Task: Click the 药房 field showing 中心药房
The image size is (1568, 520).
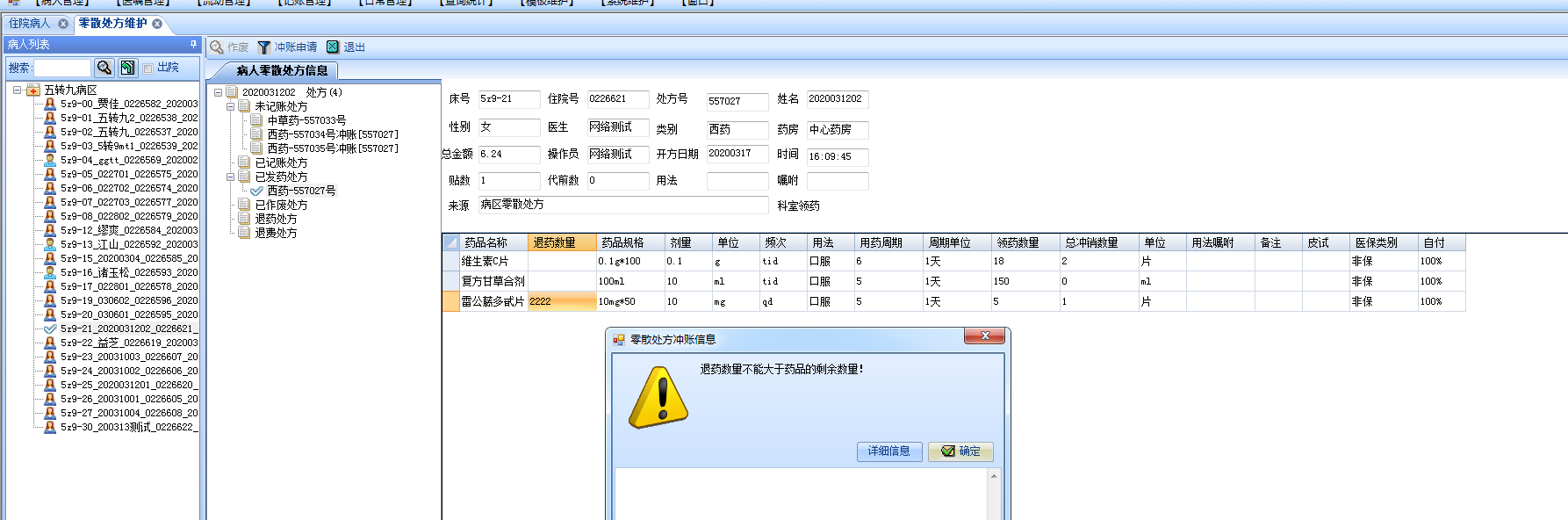Action: [x=838, y=130]
